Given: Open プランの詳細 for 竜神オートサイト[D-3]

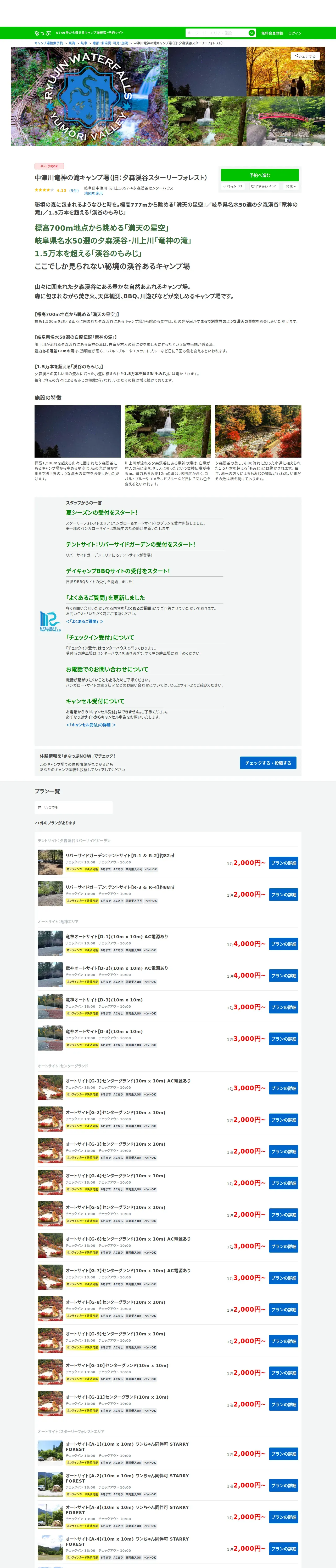Looking at the screenshot, I should pyautogui.click(x=284, y=1007).
